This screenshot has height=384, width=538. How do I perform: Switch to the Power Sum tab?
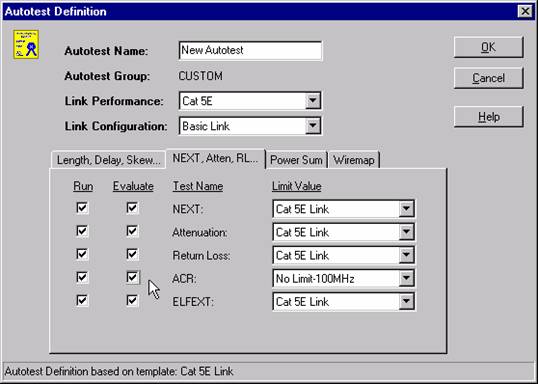296,160
